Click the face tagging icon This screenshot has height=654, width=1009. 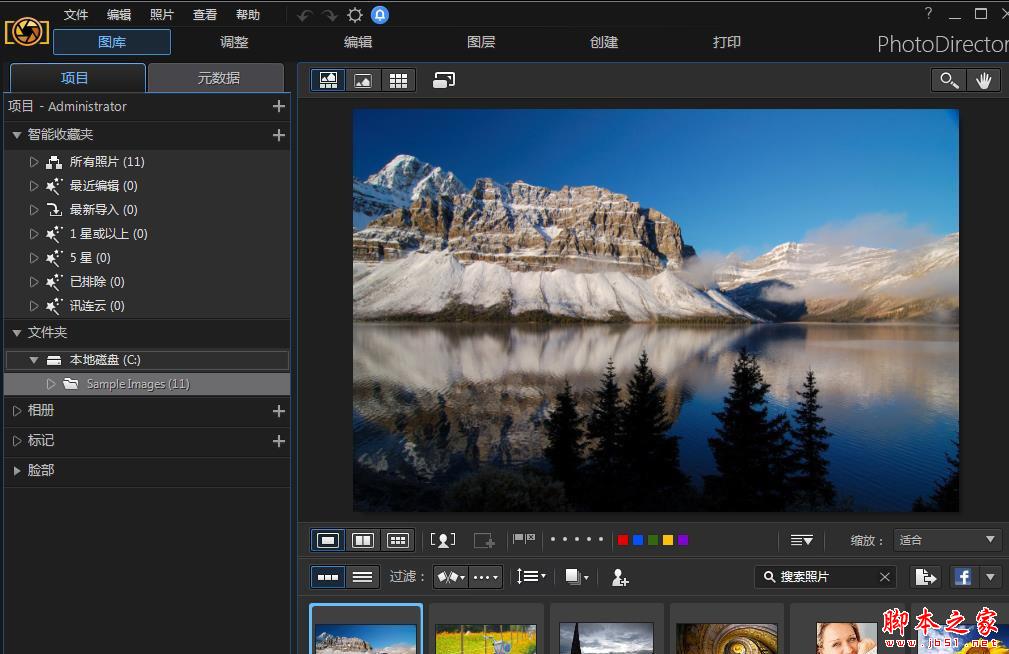coord(443,540)
